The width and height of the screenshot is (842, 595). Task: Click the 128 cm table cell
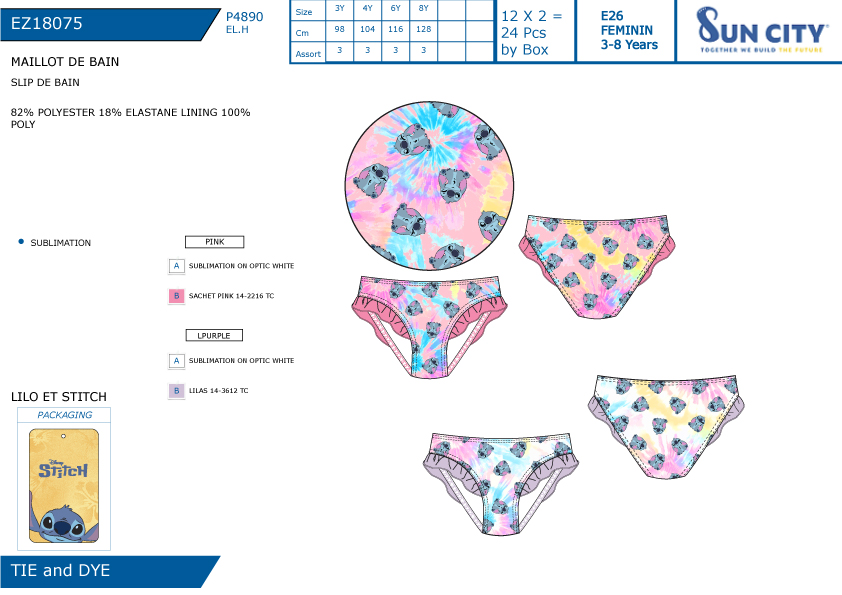(424, 30)
